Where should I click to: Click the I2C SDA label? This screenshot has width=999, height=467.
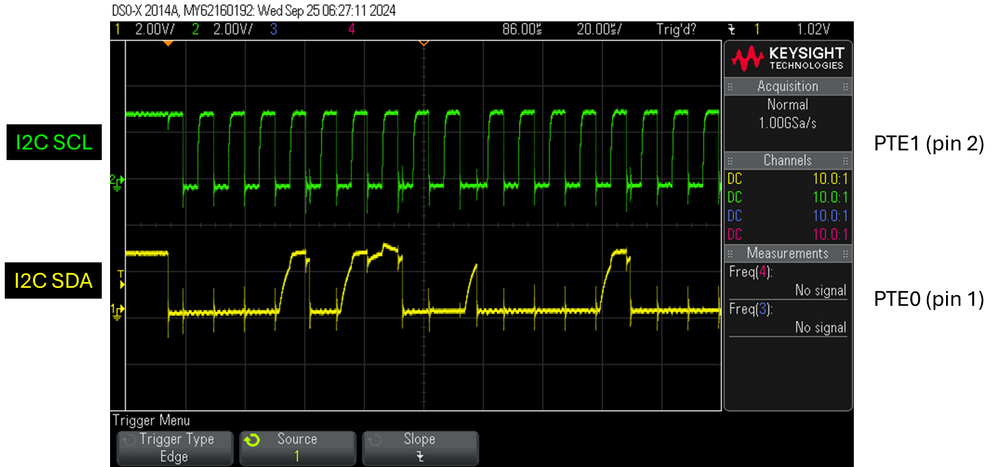click(x=54, y=279)
